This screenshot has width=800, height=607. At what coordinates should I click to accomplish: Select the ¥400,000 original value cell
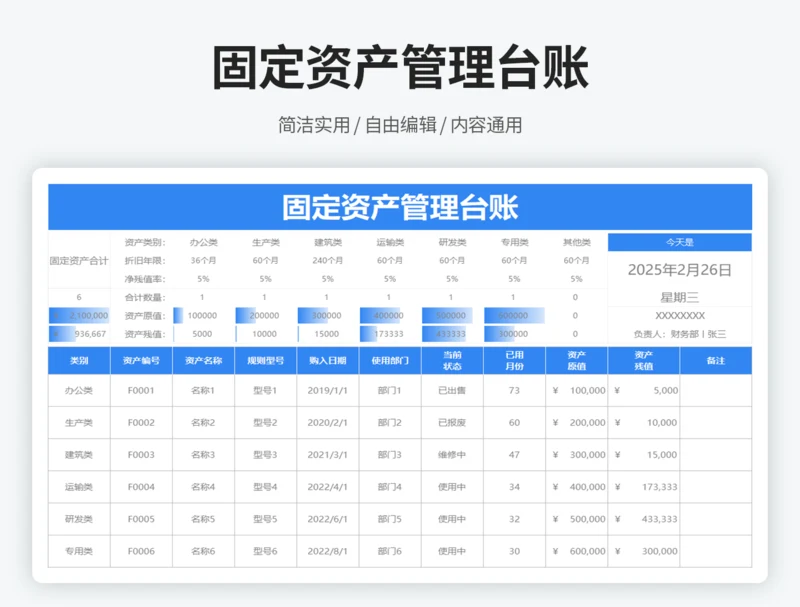click(x=577, y=487)
